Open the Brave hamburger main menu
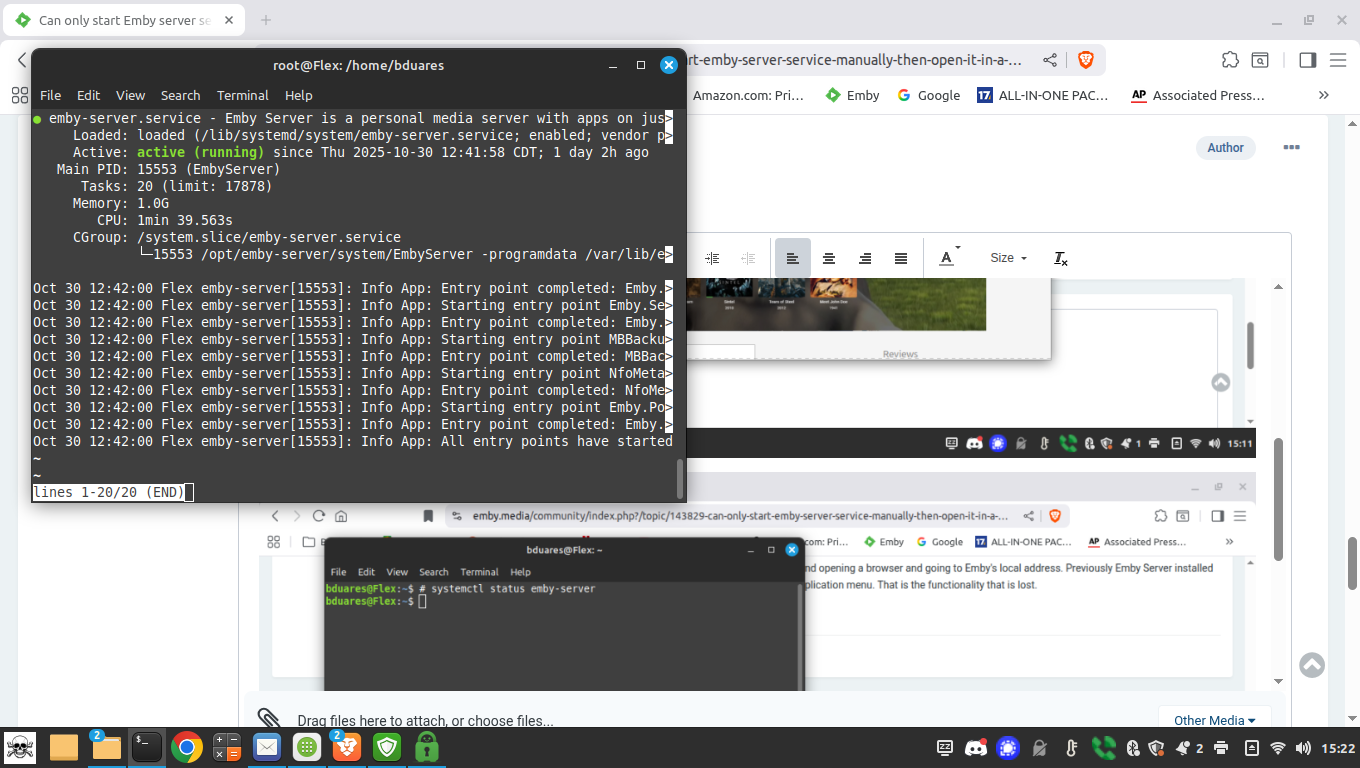The image size is (1360, 768). pyautogui.click(x=1338, y=60)
